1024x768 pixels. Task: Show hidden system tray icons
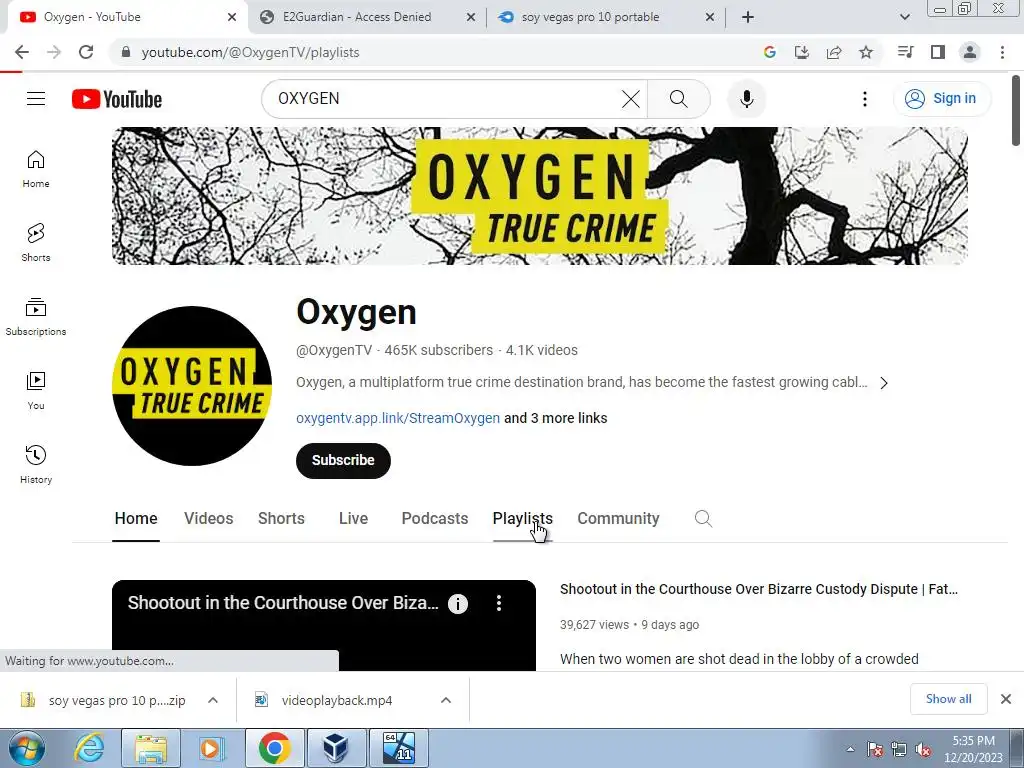[x=850, y=749]
